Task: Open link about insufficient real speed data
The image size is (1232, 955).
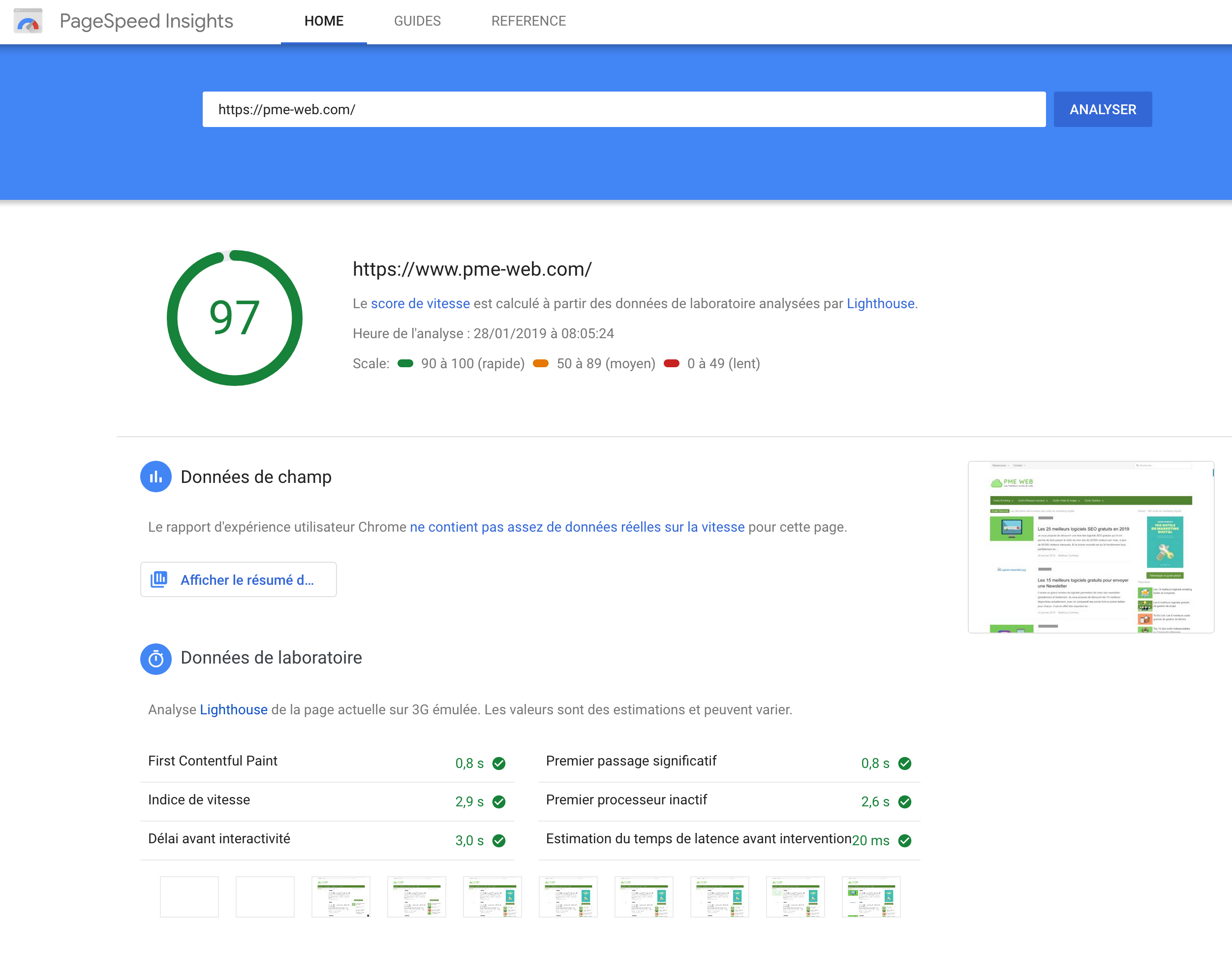Action: tap(577, 527)
